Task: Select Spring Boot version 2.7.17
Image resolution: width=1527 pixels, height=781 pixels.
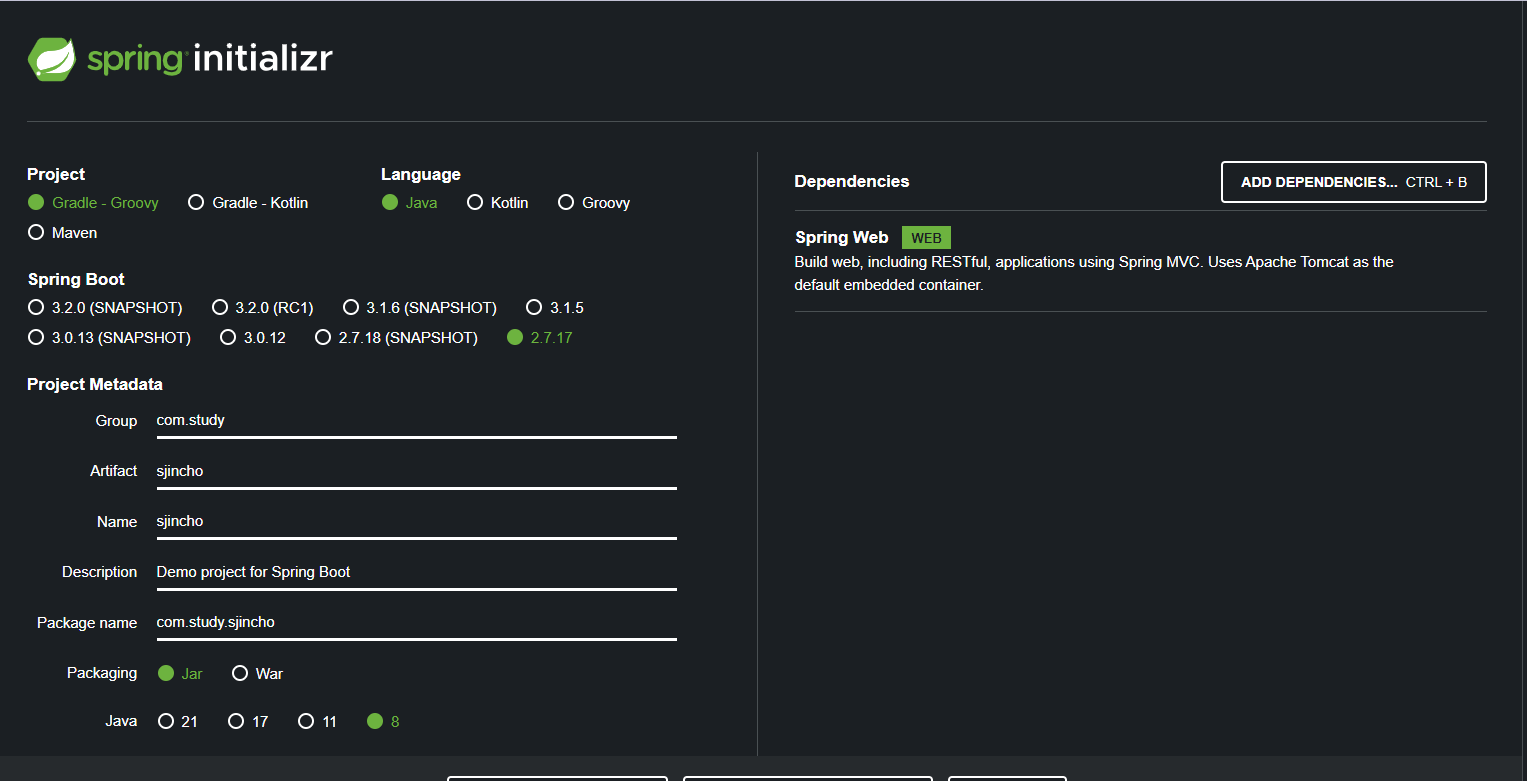Action: pyautogui.click(x=540, y=338)
